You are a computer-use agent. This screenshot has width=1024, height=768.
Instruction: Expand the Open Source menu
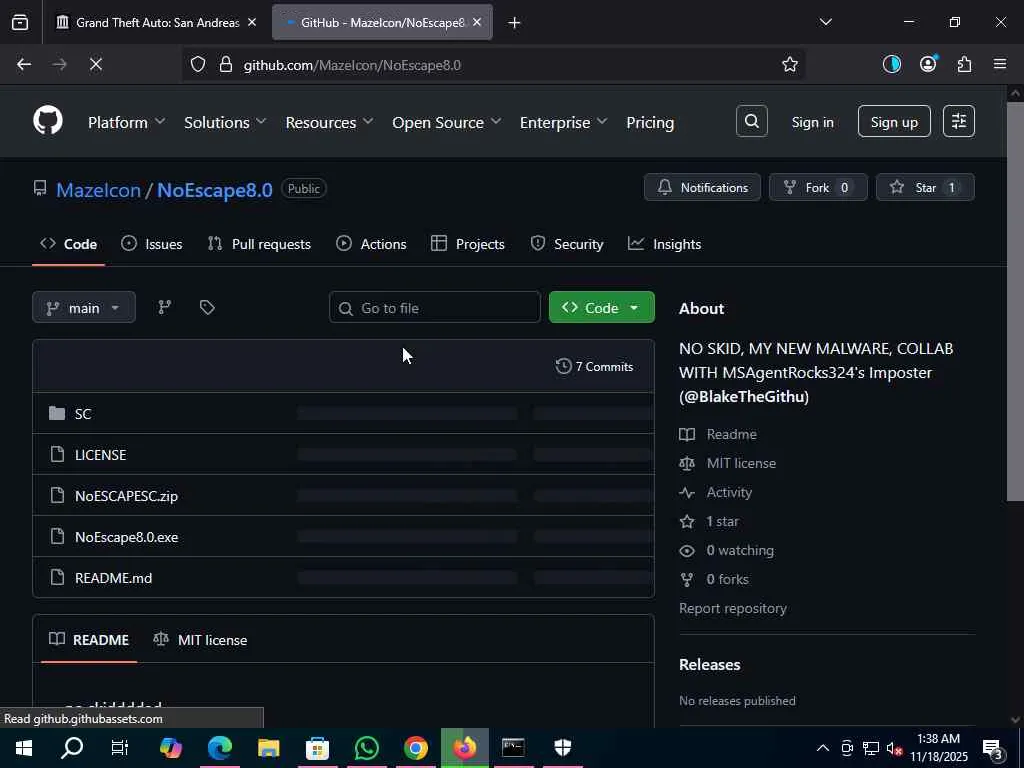click(x=447, y=122)
